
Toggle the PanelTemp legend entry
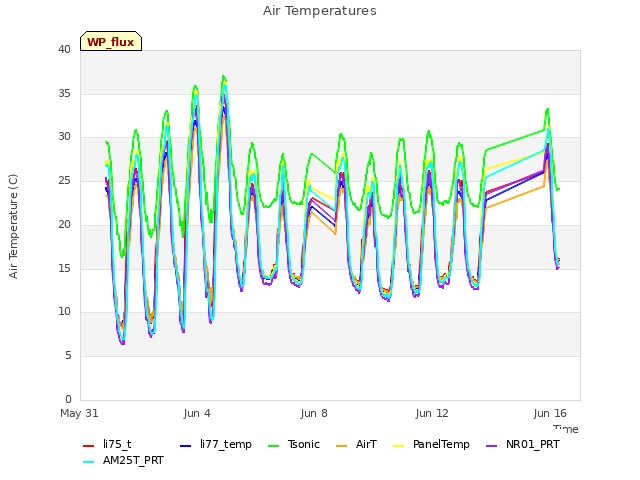[431, 444]
